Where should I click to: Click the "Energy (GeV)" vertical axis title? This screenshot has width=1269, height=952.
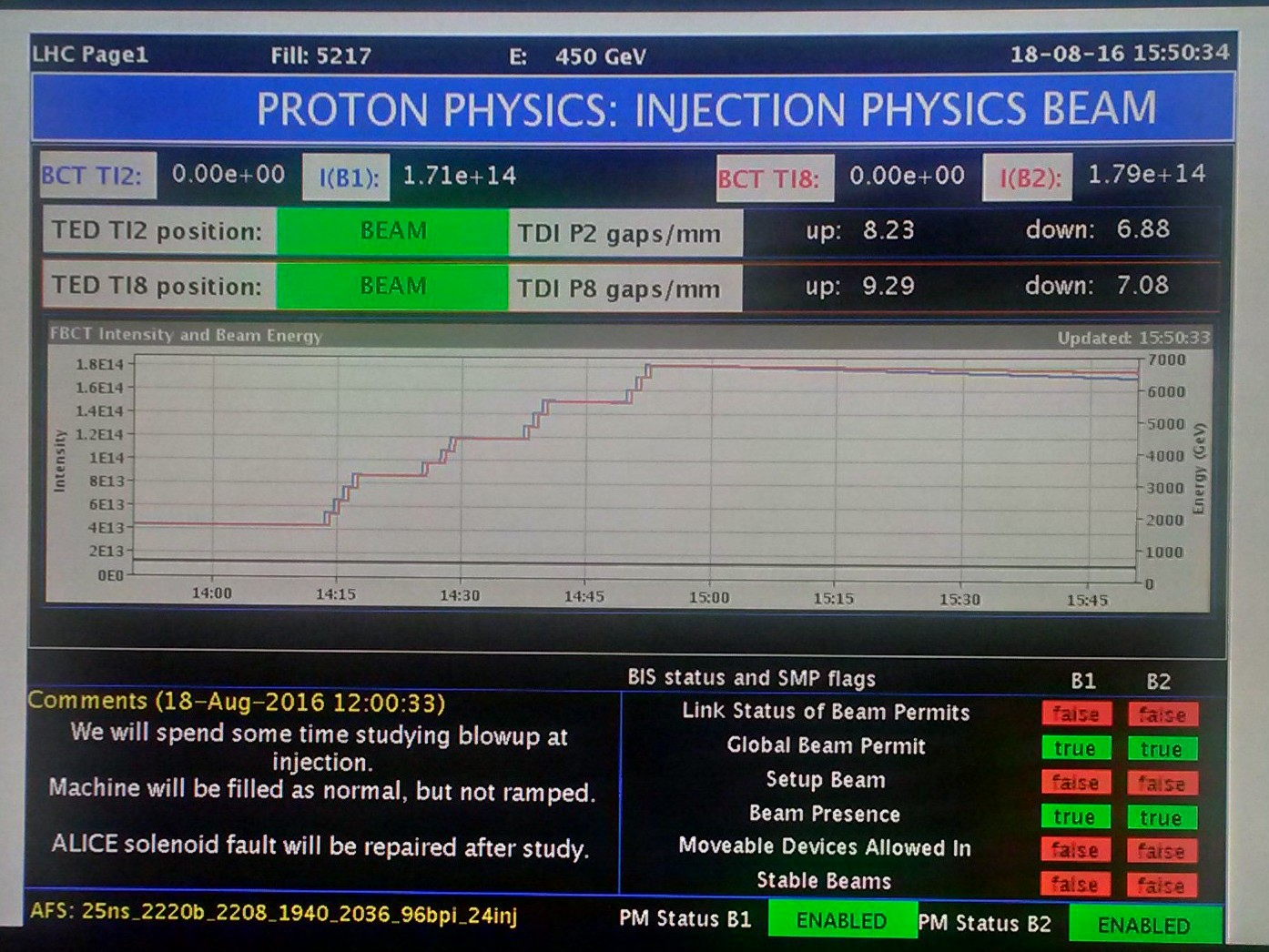pos(1200,469)
